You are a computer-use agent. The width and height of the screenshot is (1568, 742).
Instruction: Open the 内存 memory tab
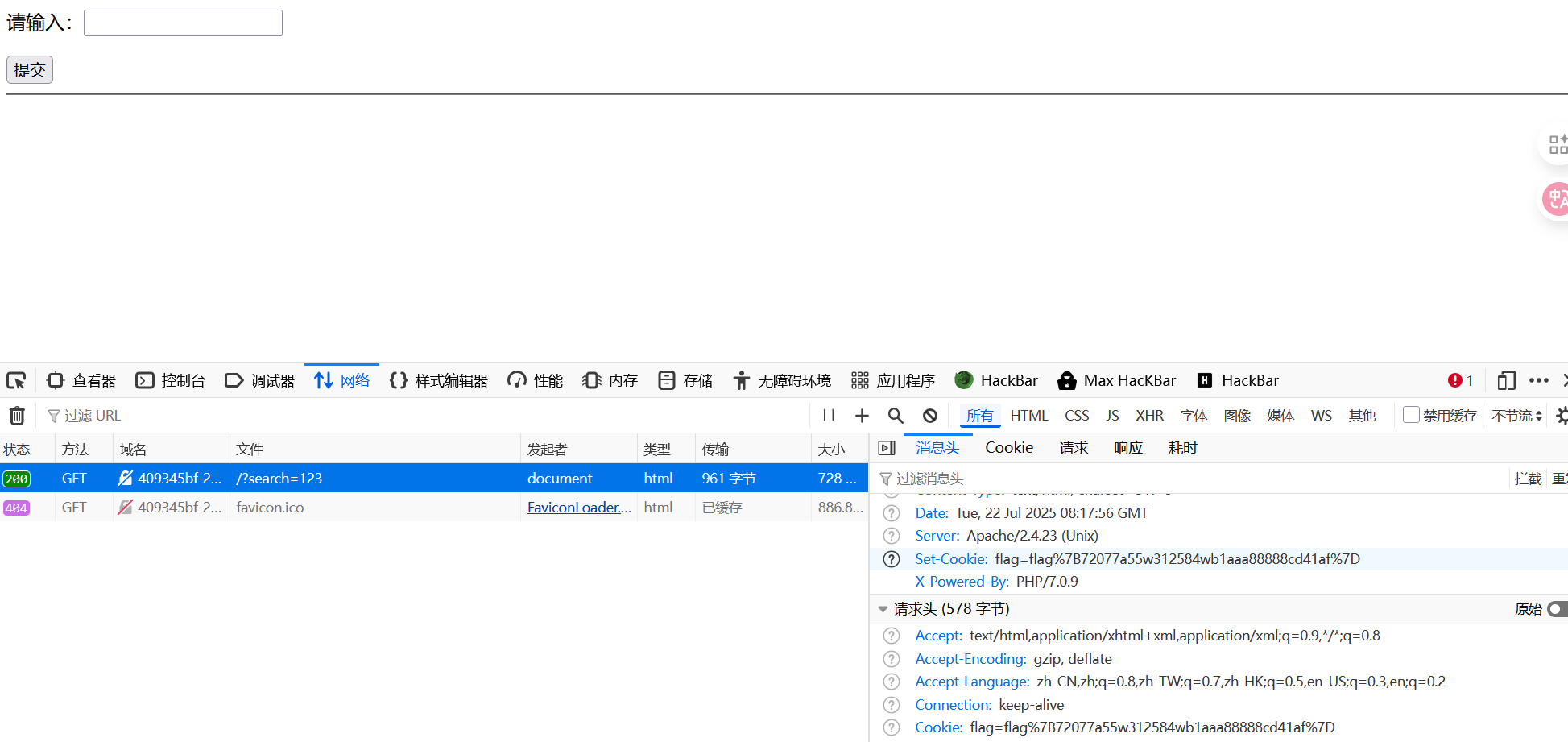point(610,380)
